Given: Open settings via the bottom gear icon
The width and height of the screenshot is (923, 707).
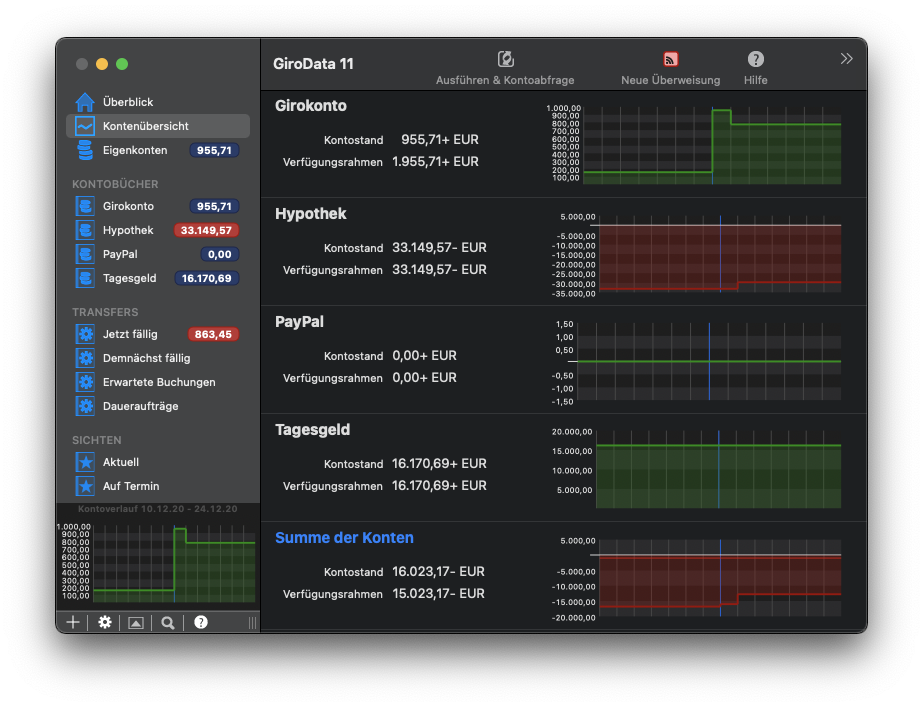Looking at the screenshot, I should pos(105,622).
